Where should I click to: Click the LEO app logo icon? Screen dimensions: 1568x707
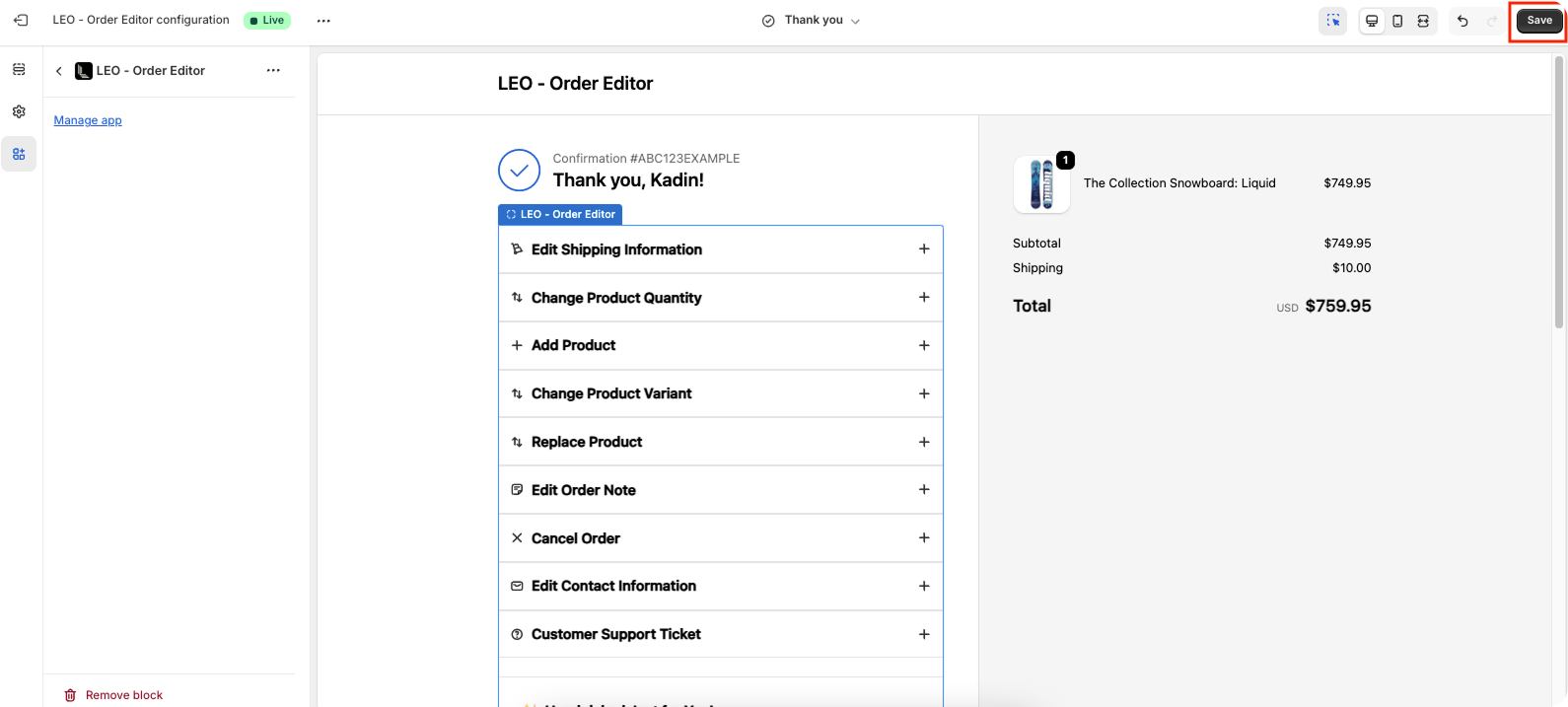pos(84,71)
